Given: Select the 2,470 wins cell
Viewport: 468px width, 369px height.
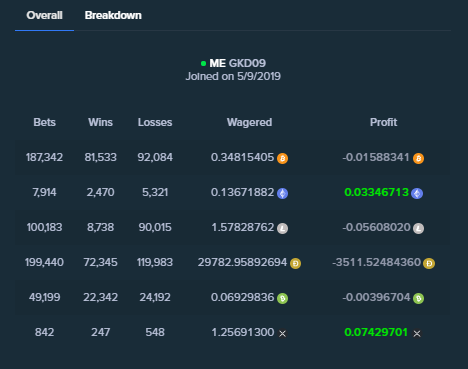Looking at the screenshot, I should 100,192.
